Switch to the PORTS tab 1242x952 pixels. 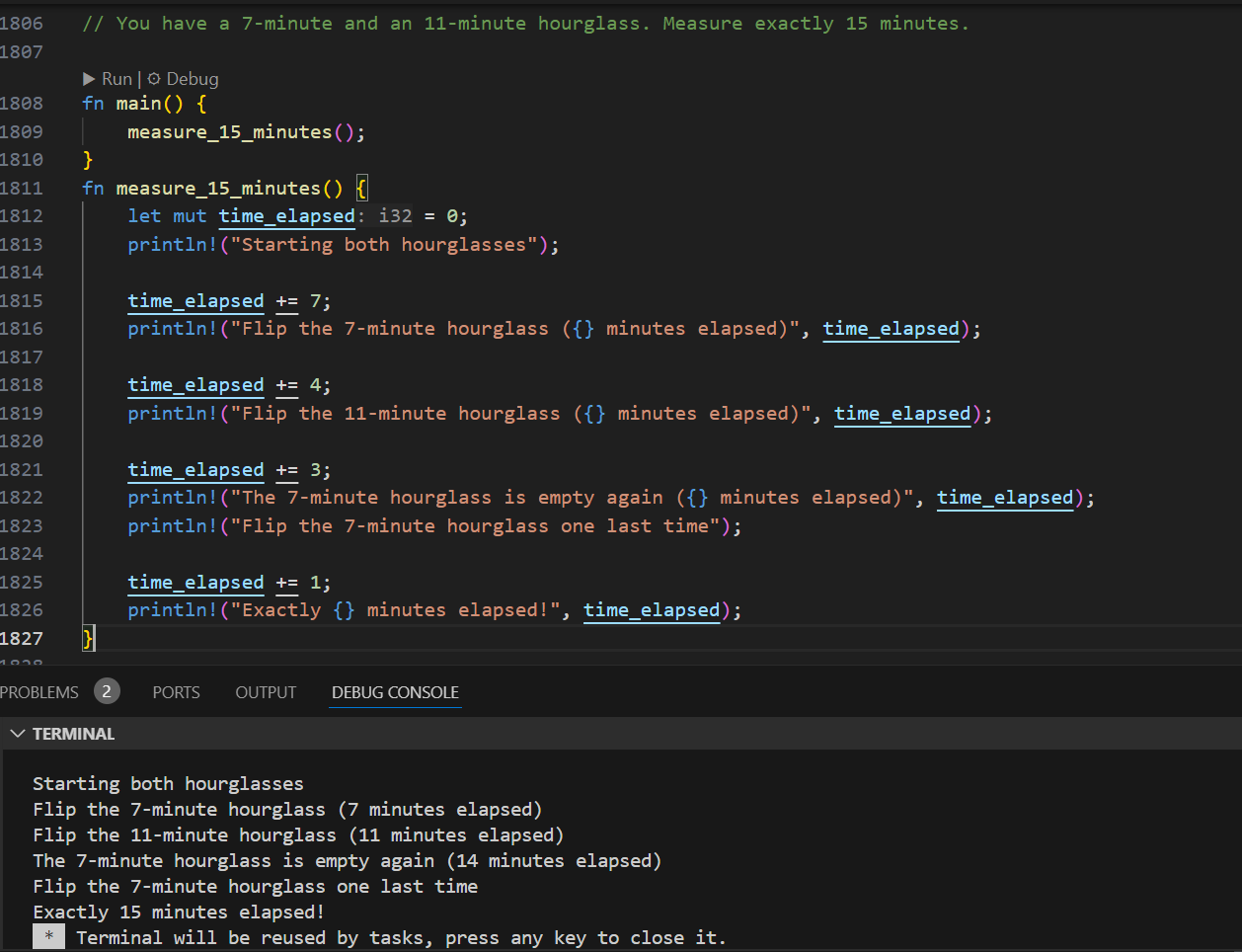(176, 692)
